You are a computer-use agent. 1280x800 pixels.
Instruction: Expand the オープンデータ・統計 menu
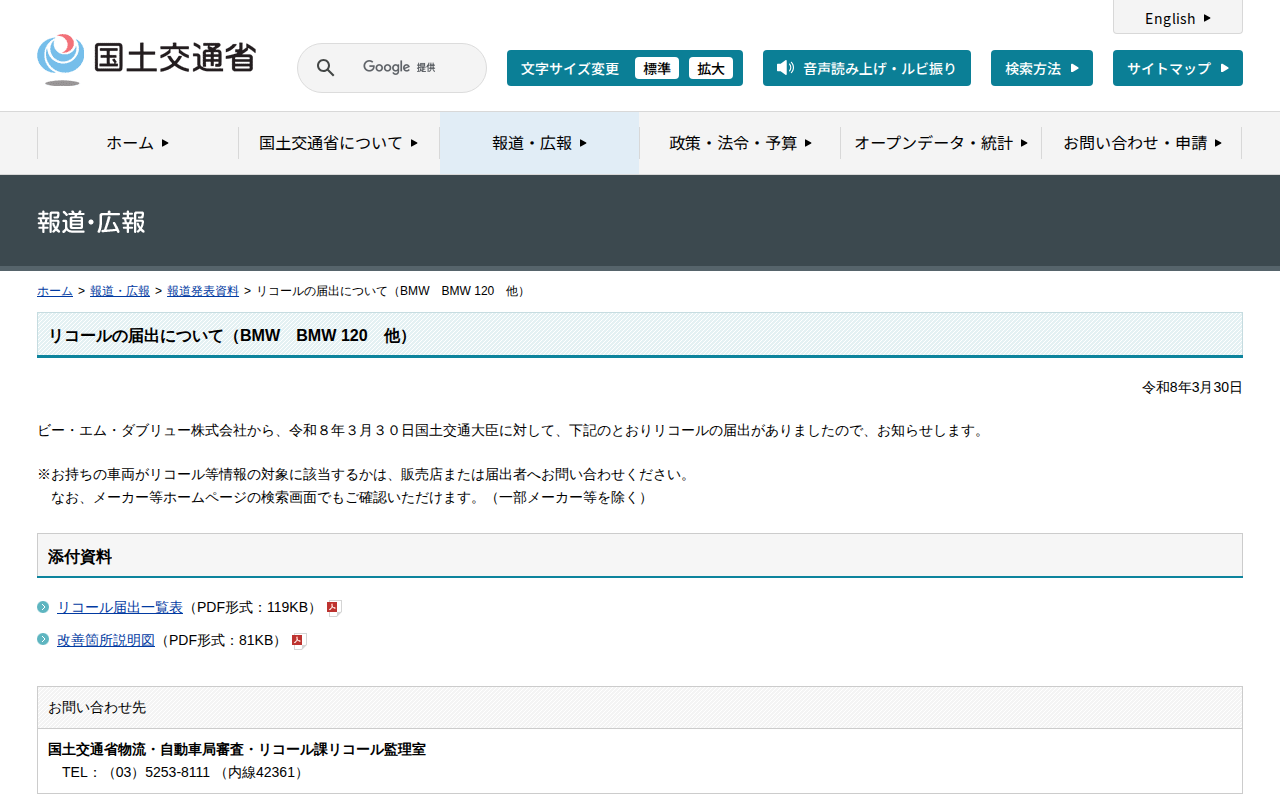[940, 143]
